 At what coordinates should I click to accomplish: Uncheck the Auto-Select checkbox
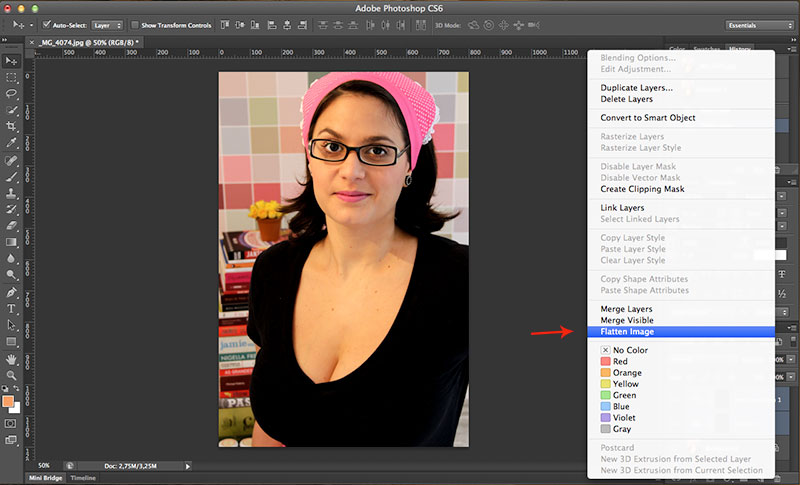click(47, 24)
